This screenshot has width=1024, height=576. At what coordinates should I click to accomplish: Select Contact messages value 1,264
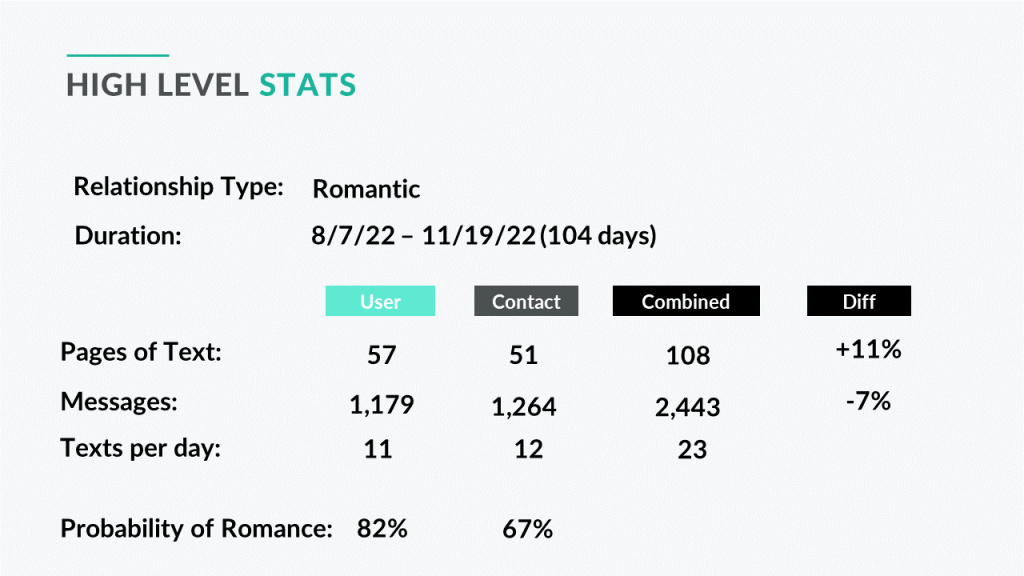[x=524, y=407]
